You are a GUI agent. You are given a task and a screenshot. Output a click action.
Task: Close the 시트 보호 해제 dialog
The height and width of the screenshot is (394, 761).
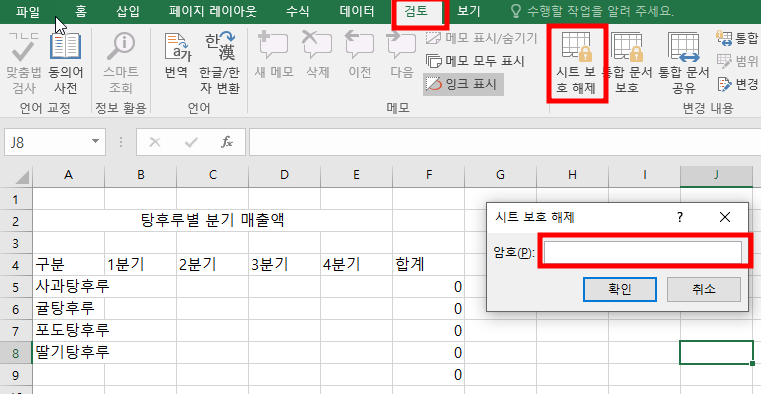[x=725, y=217]
